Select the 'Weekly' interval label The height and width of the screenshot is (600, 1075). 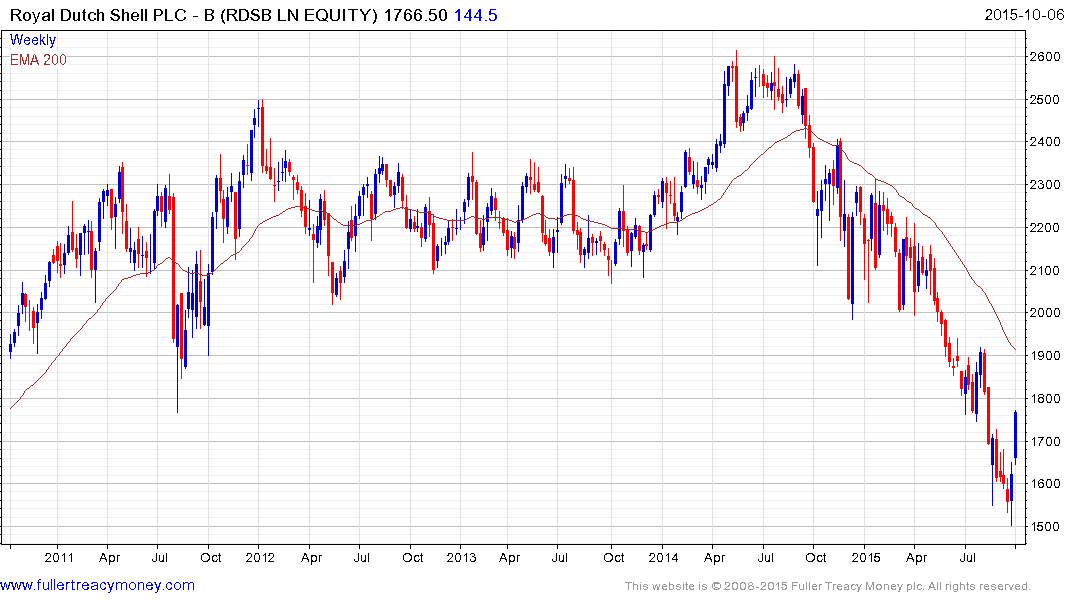point(33,40)
